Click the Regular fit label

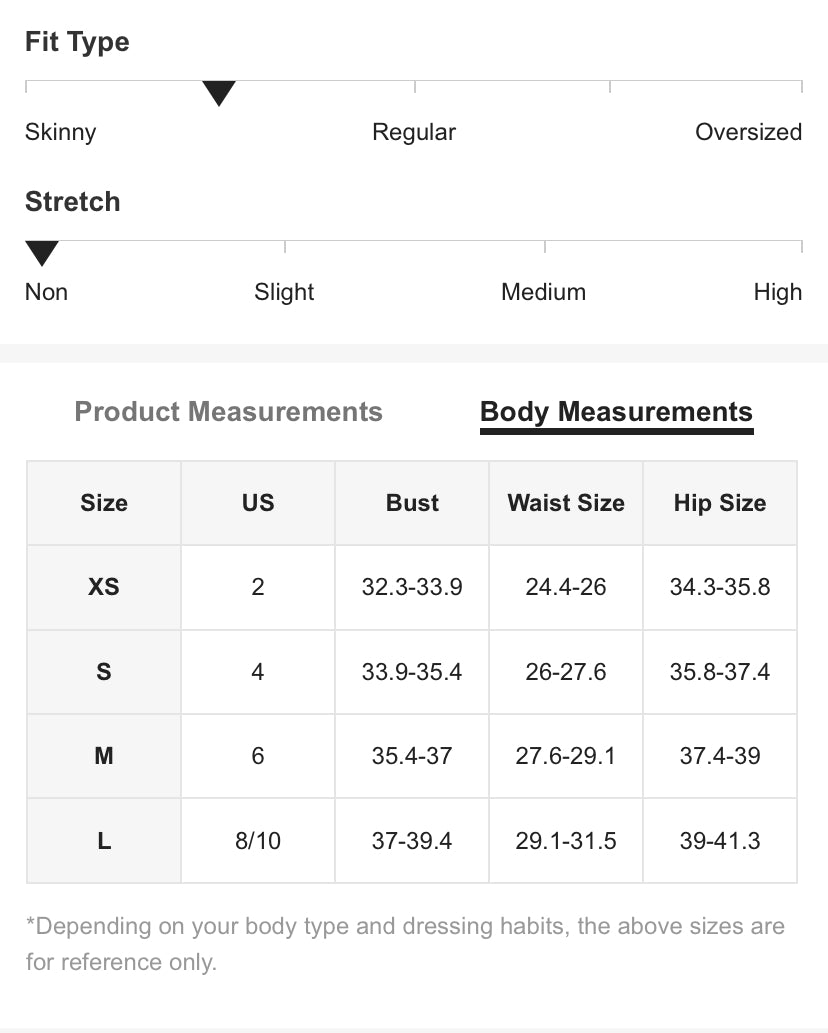(414, 132)
